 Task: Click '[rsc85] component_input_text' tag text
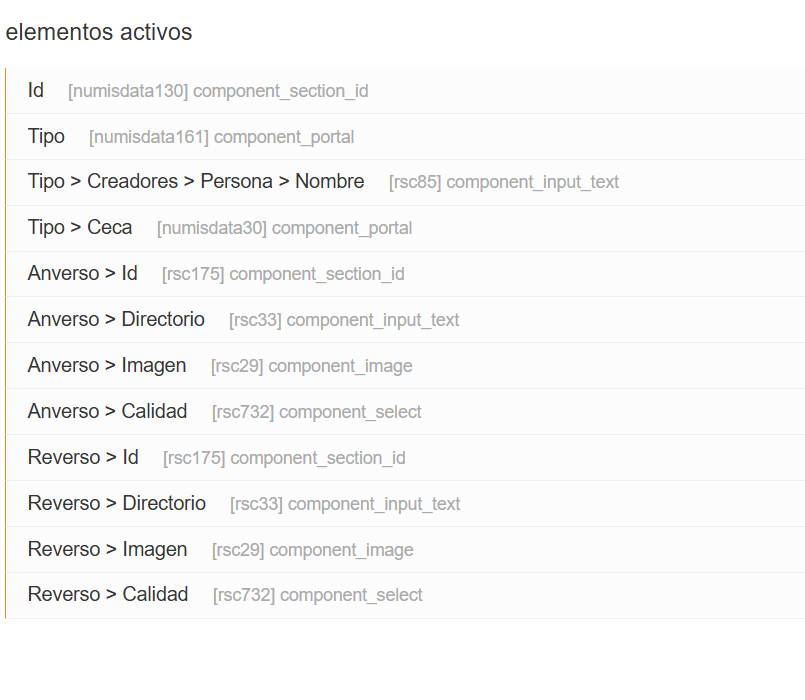click(504, 182)
